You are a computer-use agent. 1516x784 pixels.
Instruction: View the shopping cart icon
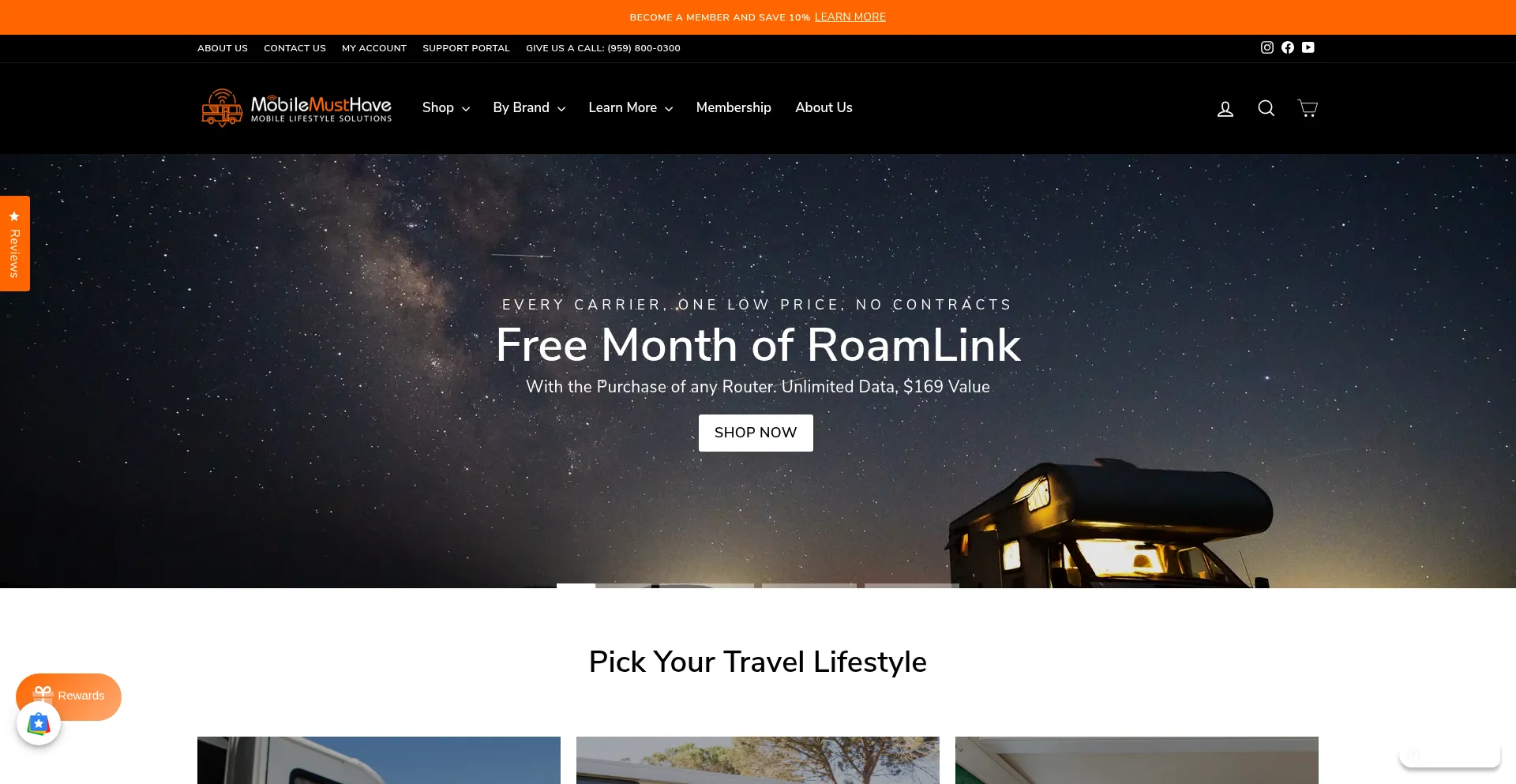[x=1308, y=108]
